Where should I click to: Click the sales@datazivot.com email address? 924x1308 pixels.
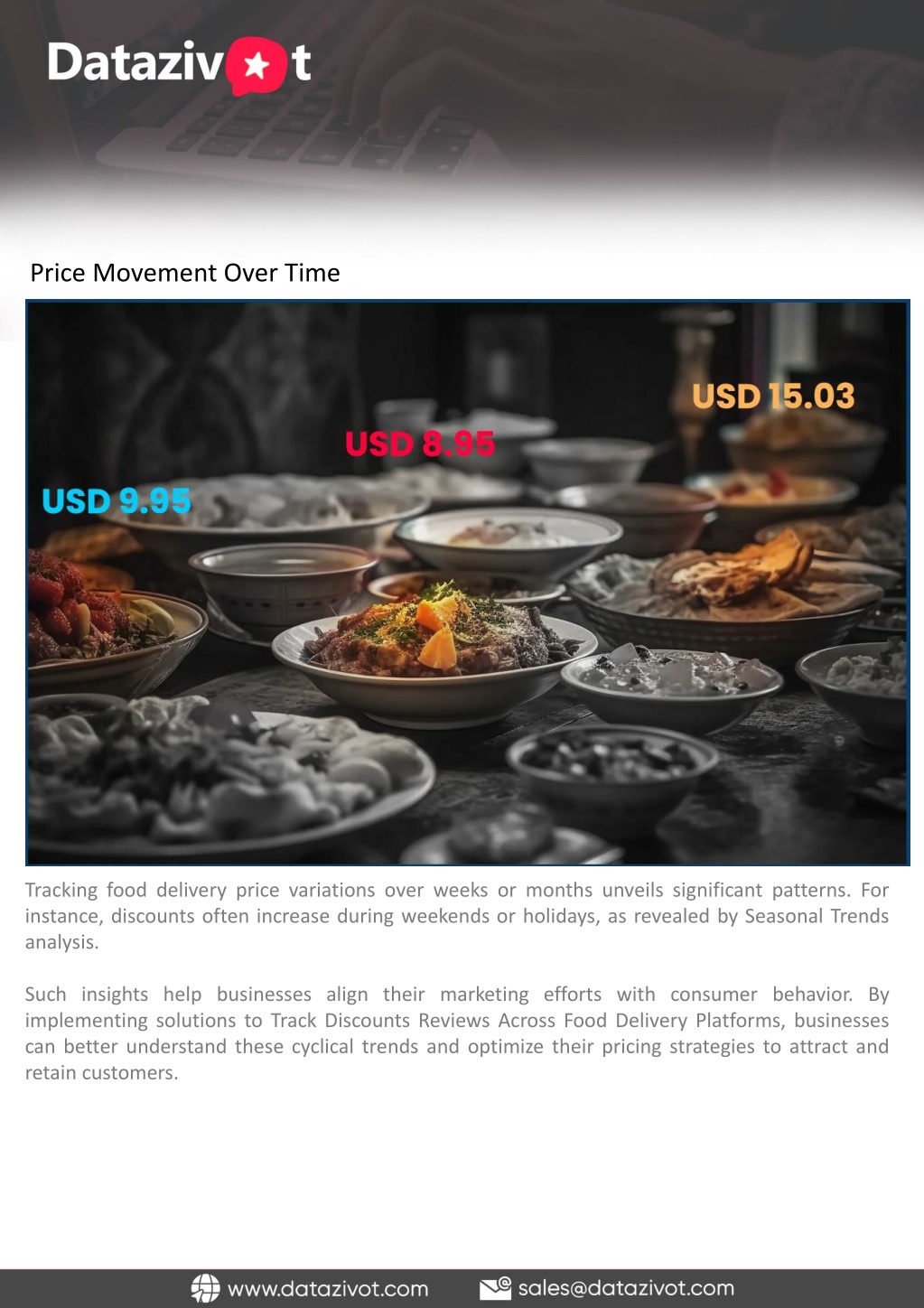pos(626,1288)
